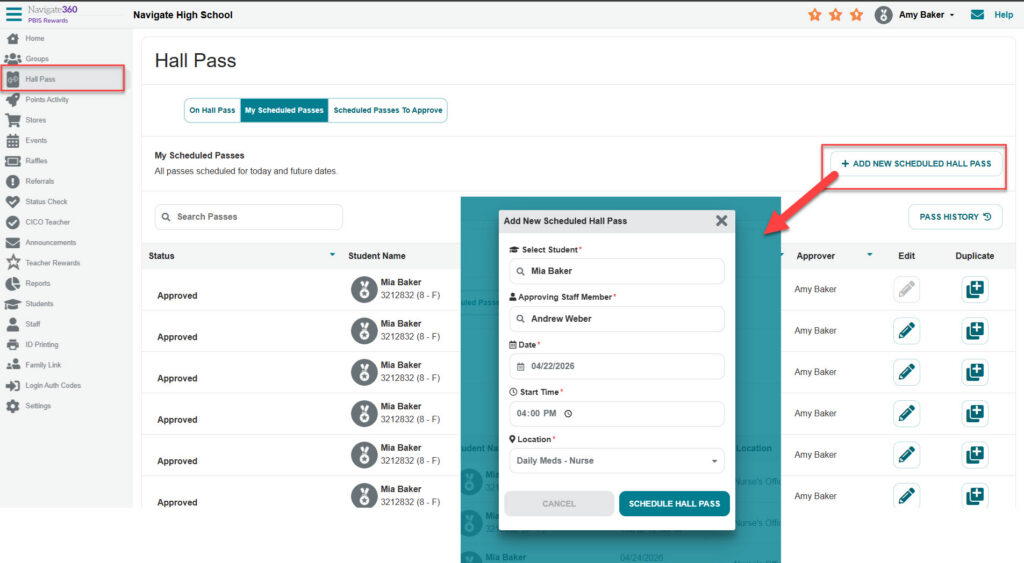Click the pencil edit icon in second row
Screen dimensions: 1024x563
(906, 331)
